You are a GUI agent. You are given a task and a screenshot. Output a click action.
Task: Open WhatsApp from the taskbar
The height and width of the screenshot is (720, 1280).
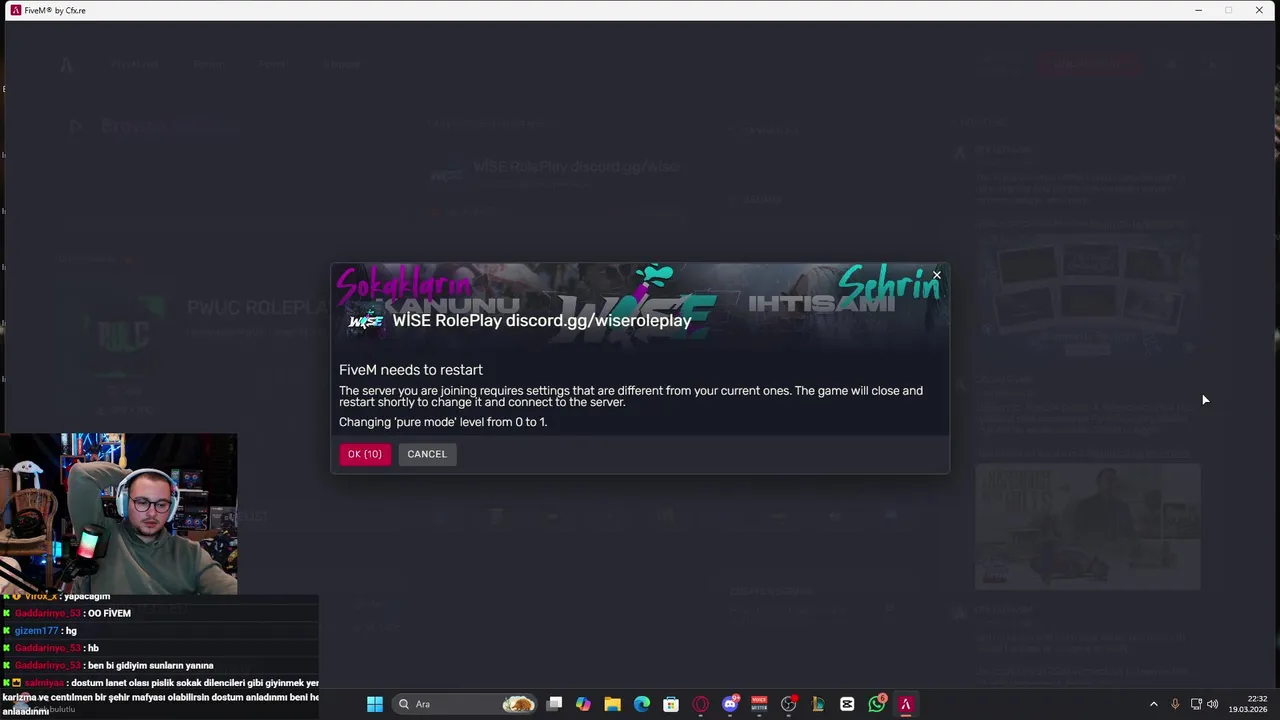coord(877,704)
